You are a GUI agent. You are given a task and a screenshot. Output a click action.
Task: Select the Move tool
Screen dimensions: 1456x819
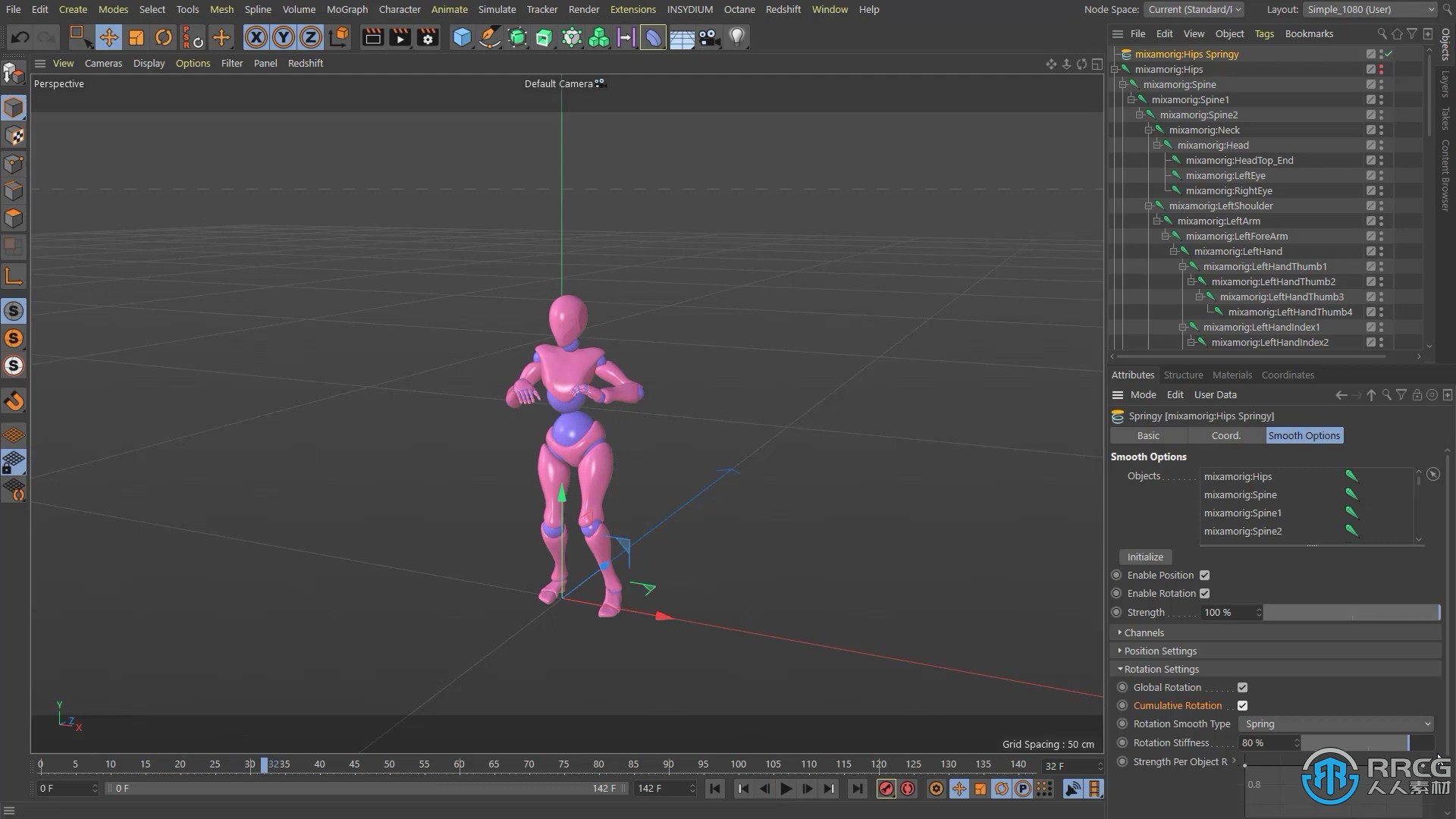(108, 37)
